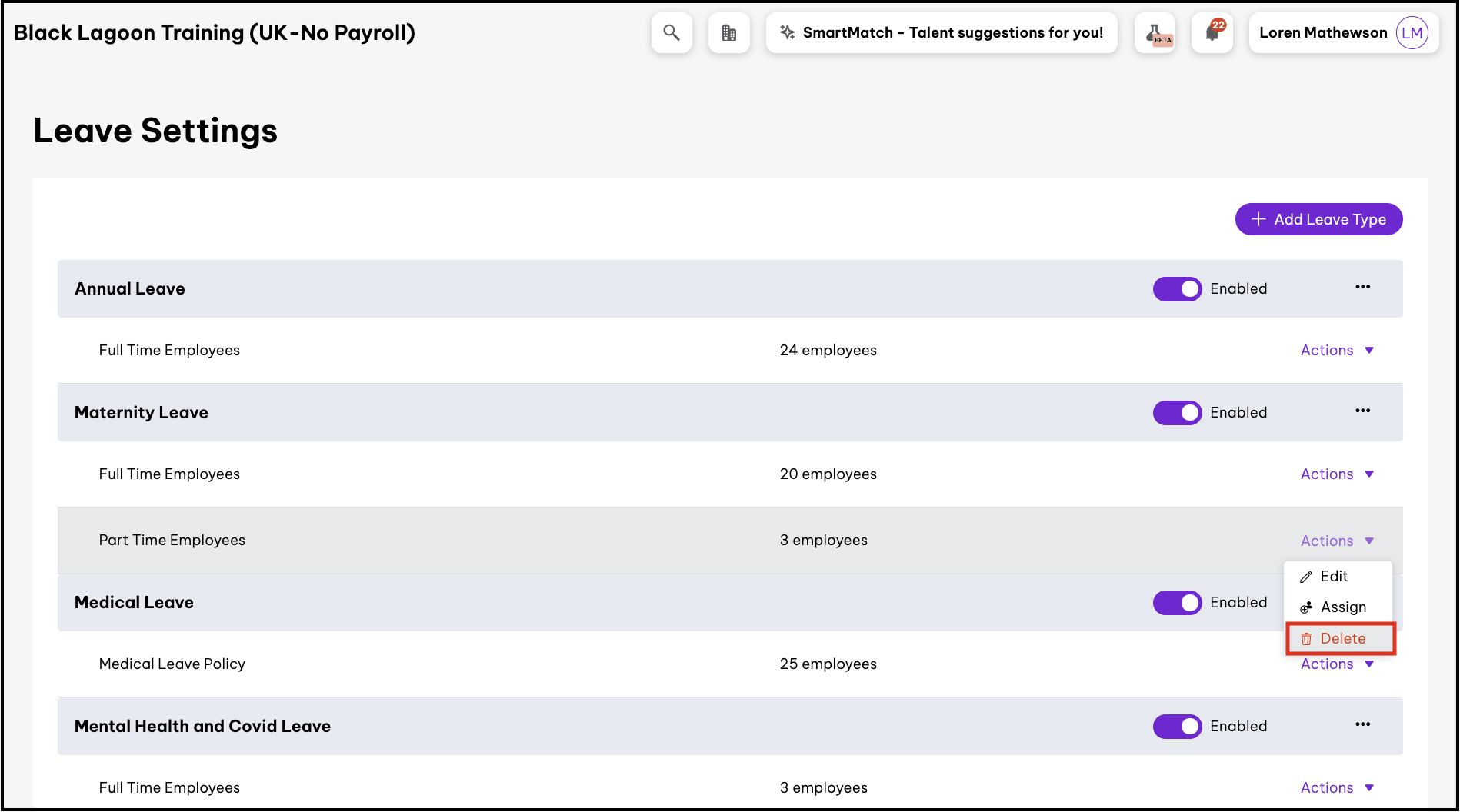The width and height of the screenshot is (1460, 812).
Task: Collapse Actions dropdown for Part Time Employees
Action: pos(1336,541)
